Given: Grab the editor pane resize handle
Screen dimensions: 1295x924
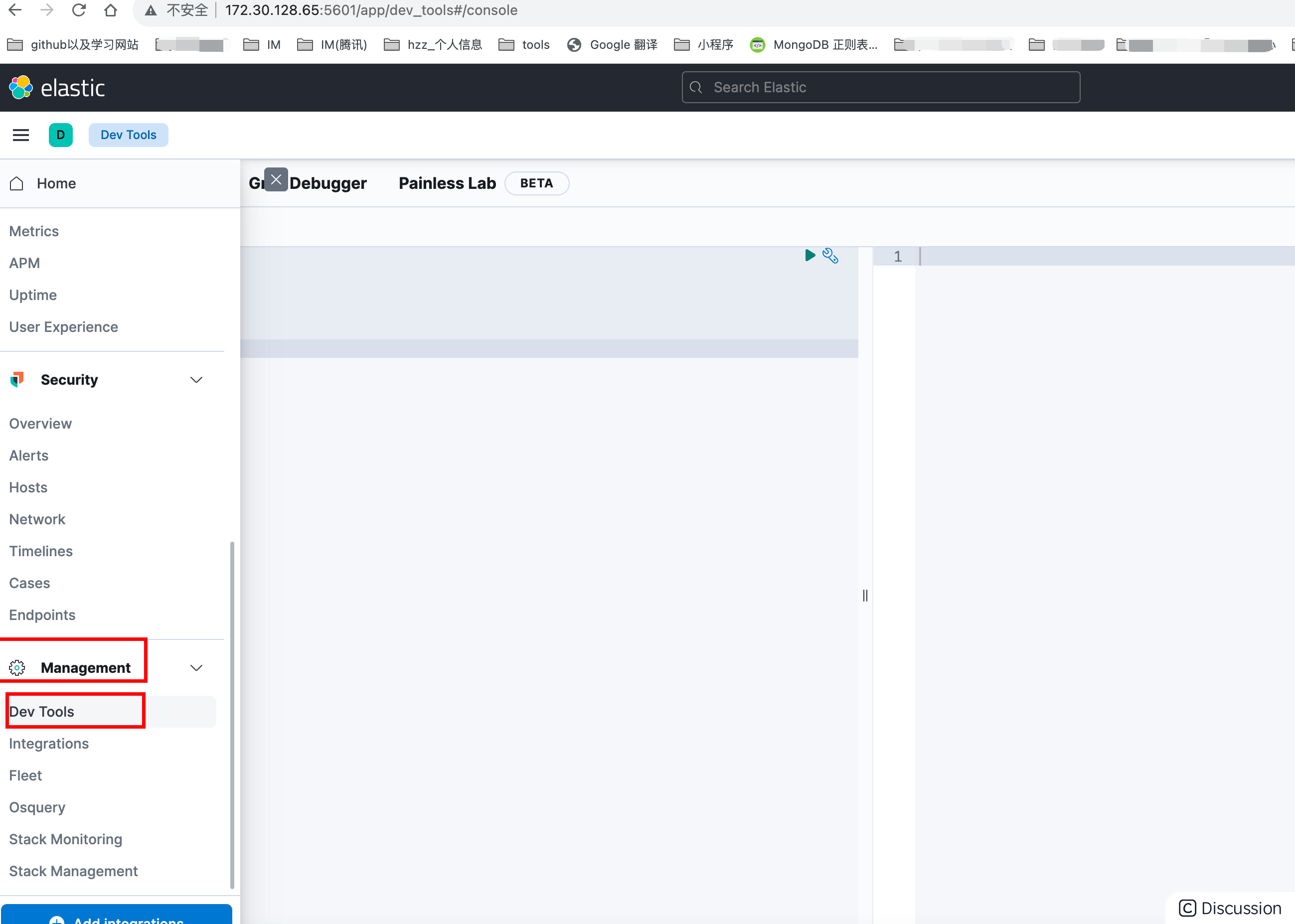Looking at the screenshot, I should tap(865, 595).
